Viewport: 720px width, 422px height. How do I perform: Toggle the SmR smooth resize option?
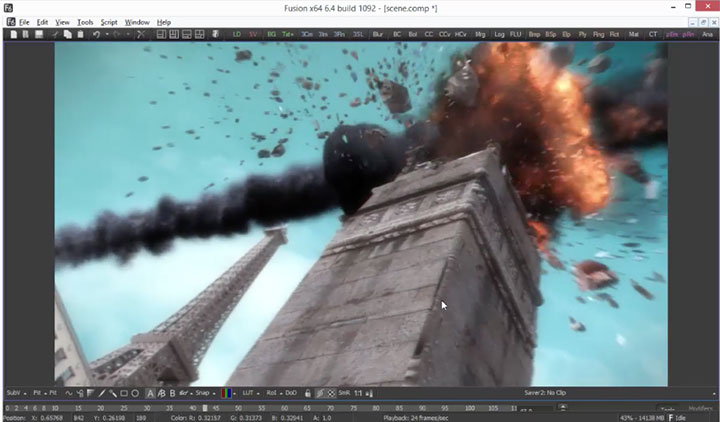(344, 393)
